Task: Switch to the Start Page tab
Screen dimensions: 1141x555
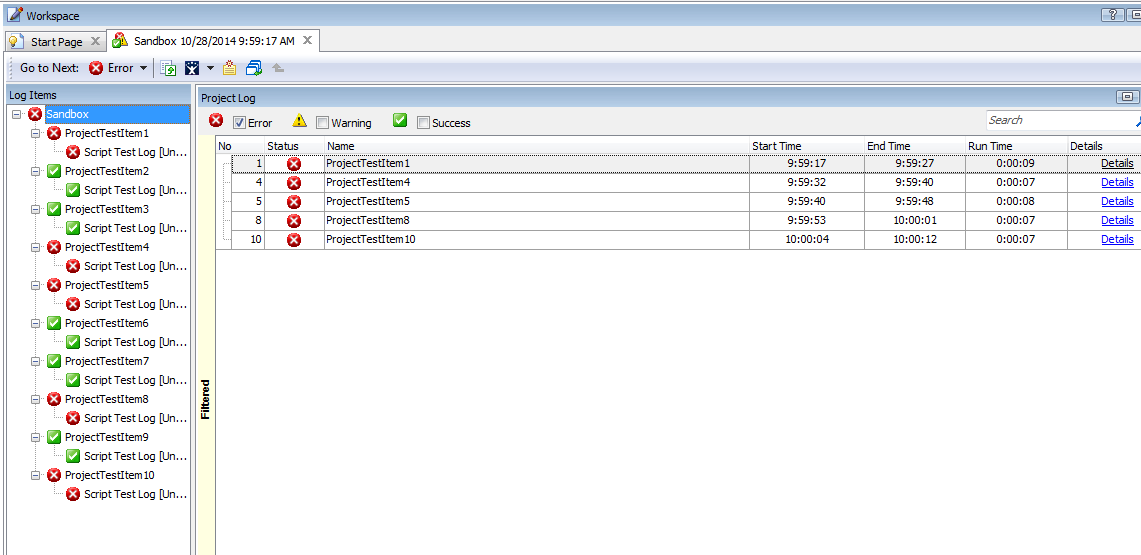Action: pyautogui.click(x=56, y=42)
